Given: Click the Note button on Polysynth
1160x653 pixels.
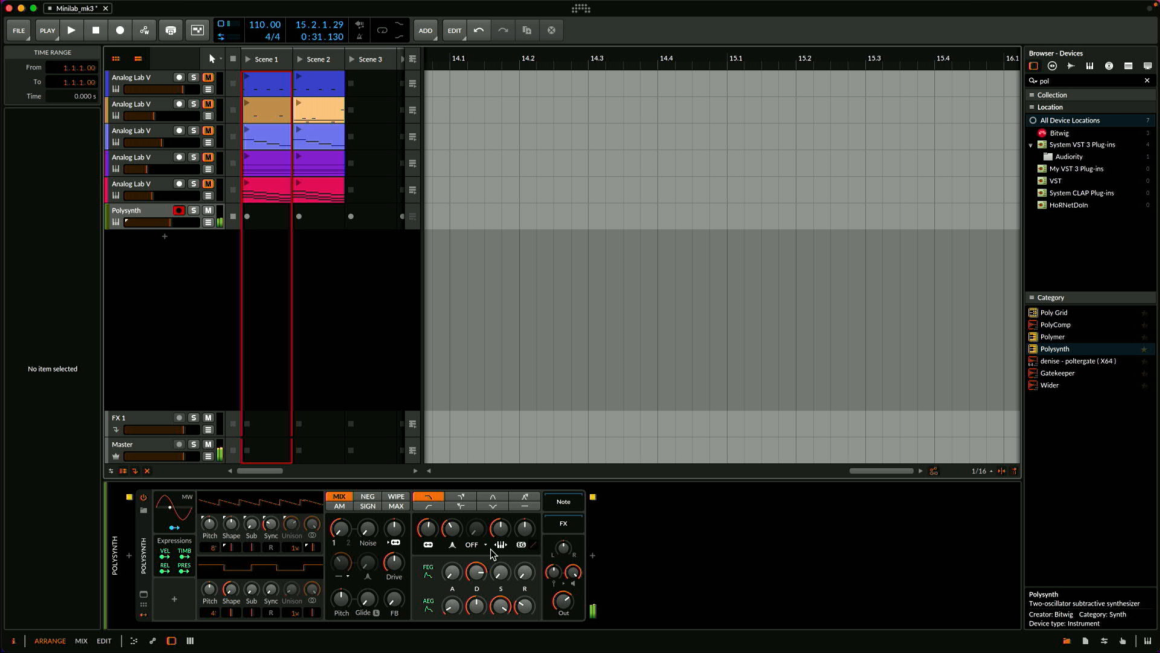Looking at the screenshot, I should click(x=563, y=502).
